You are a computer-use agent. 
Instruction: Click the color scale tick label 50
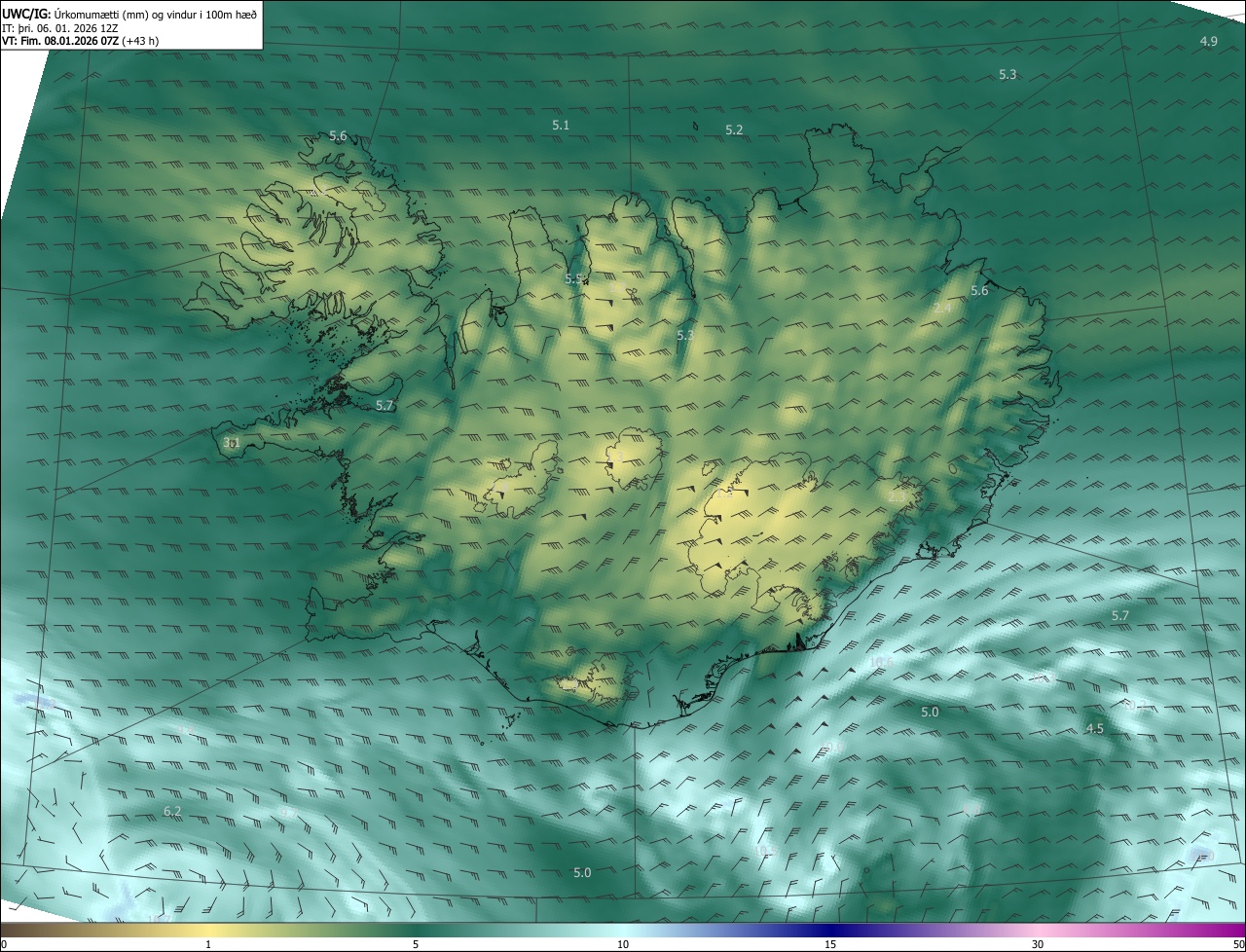coord(1238,945)
